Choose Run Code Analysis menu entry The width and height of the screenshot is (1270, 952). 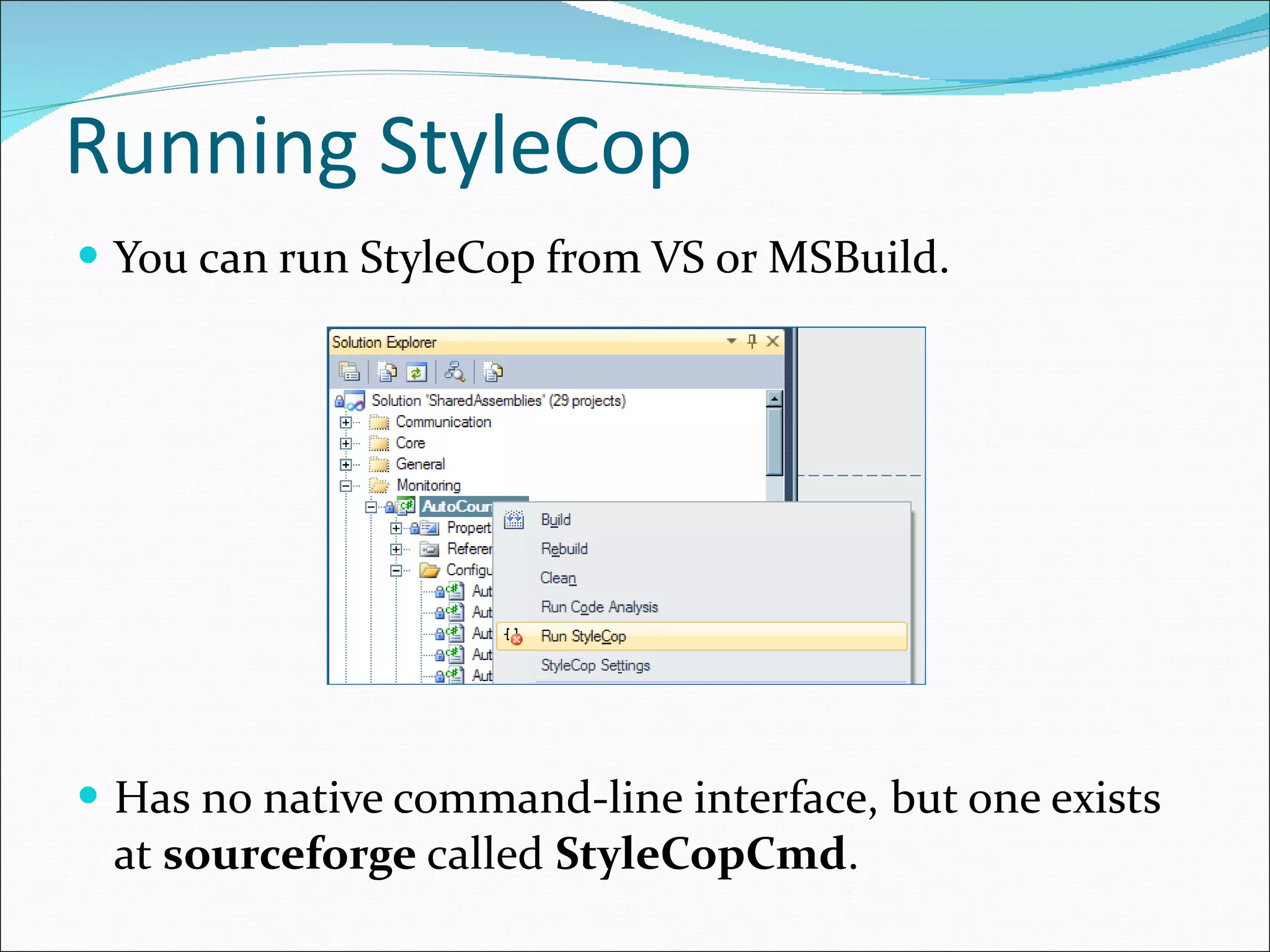(702, 607)
